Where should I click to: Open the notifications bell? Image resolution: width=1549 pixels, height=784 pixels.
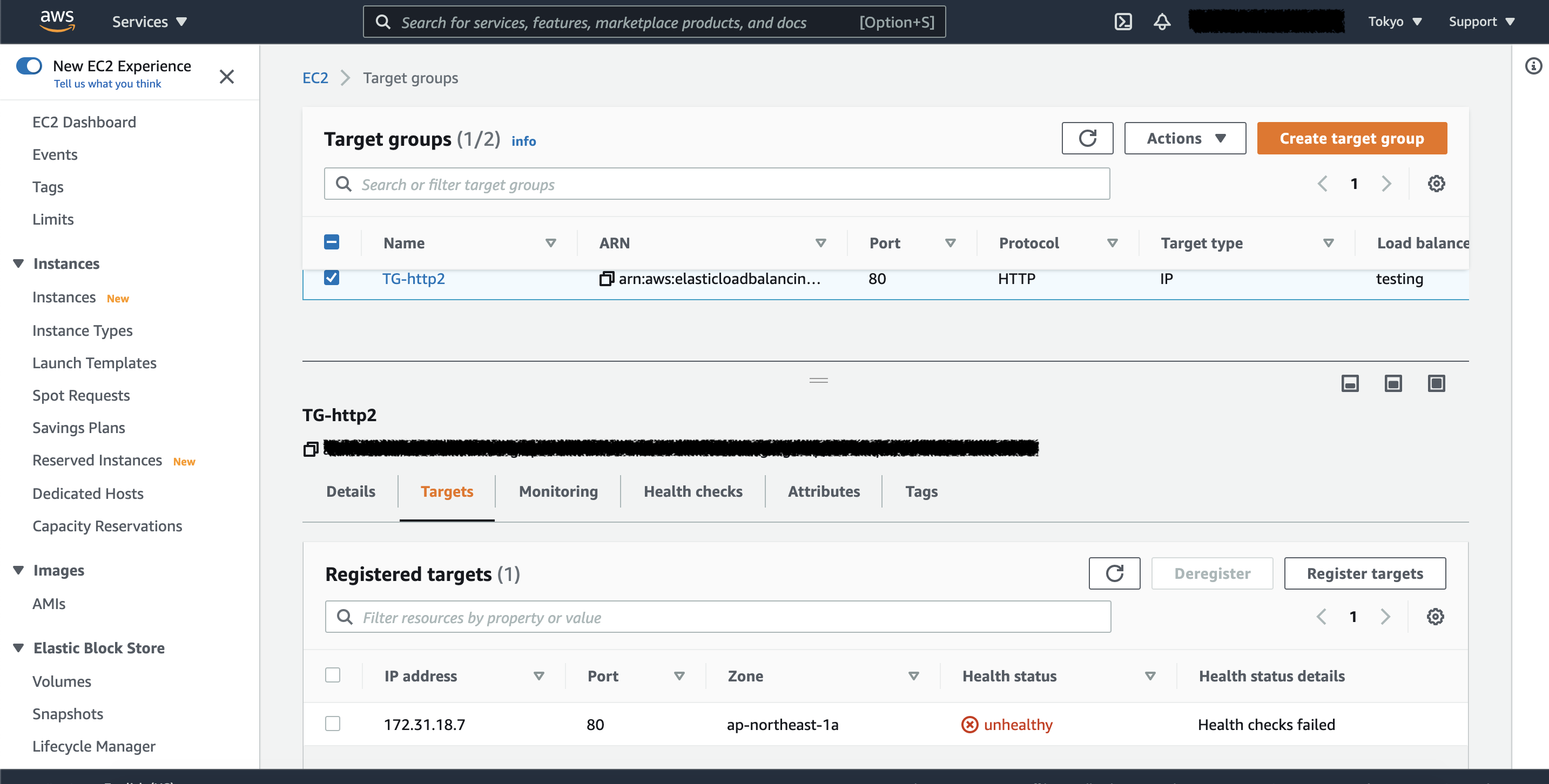(1162, 22)
